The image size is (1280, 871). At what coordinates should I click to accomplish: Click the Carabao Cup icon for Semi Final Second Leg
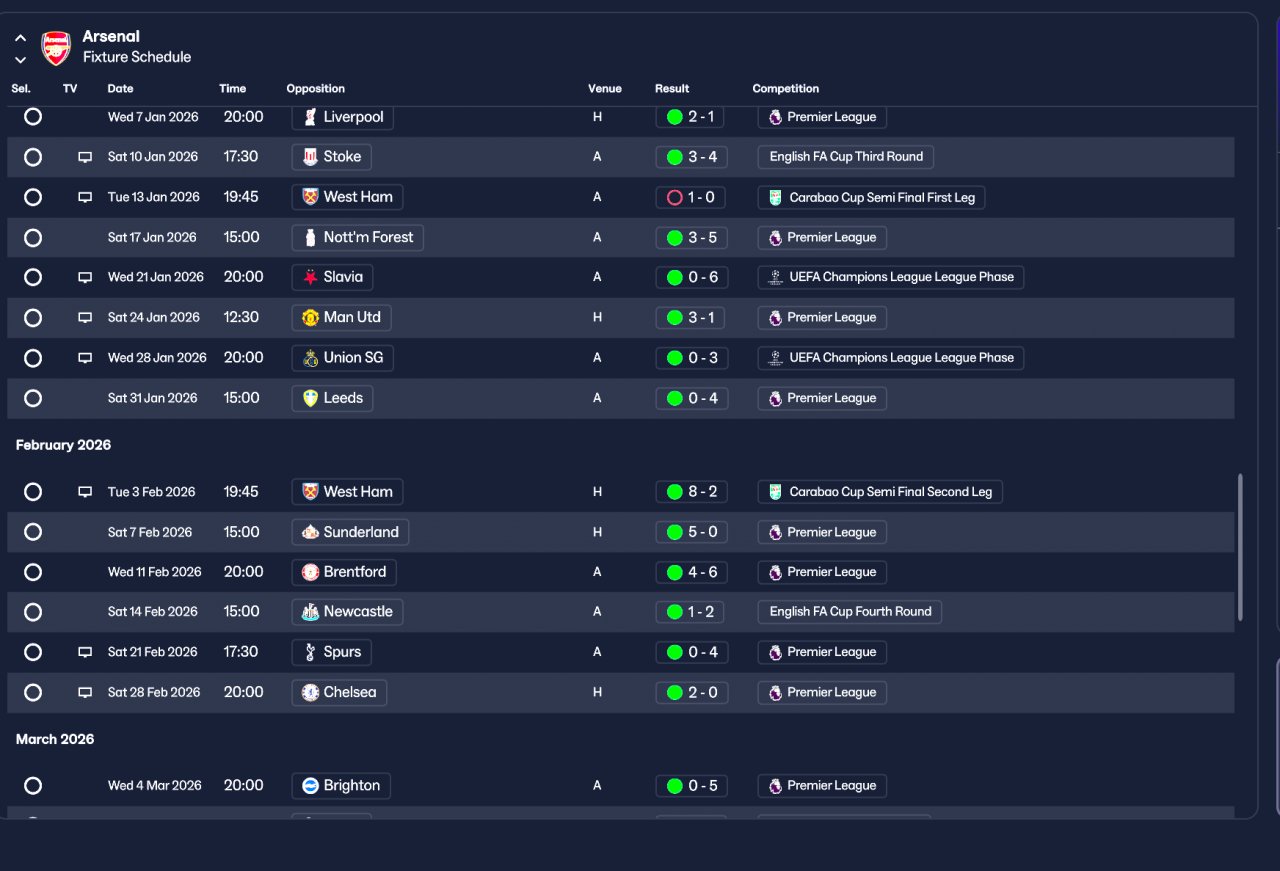tap(775, 492)
